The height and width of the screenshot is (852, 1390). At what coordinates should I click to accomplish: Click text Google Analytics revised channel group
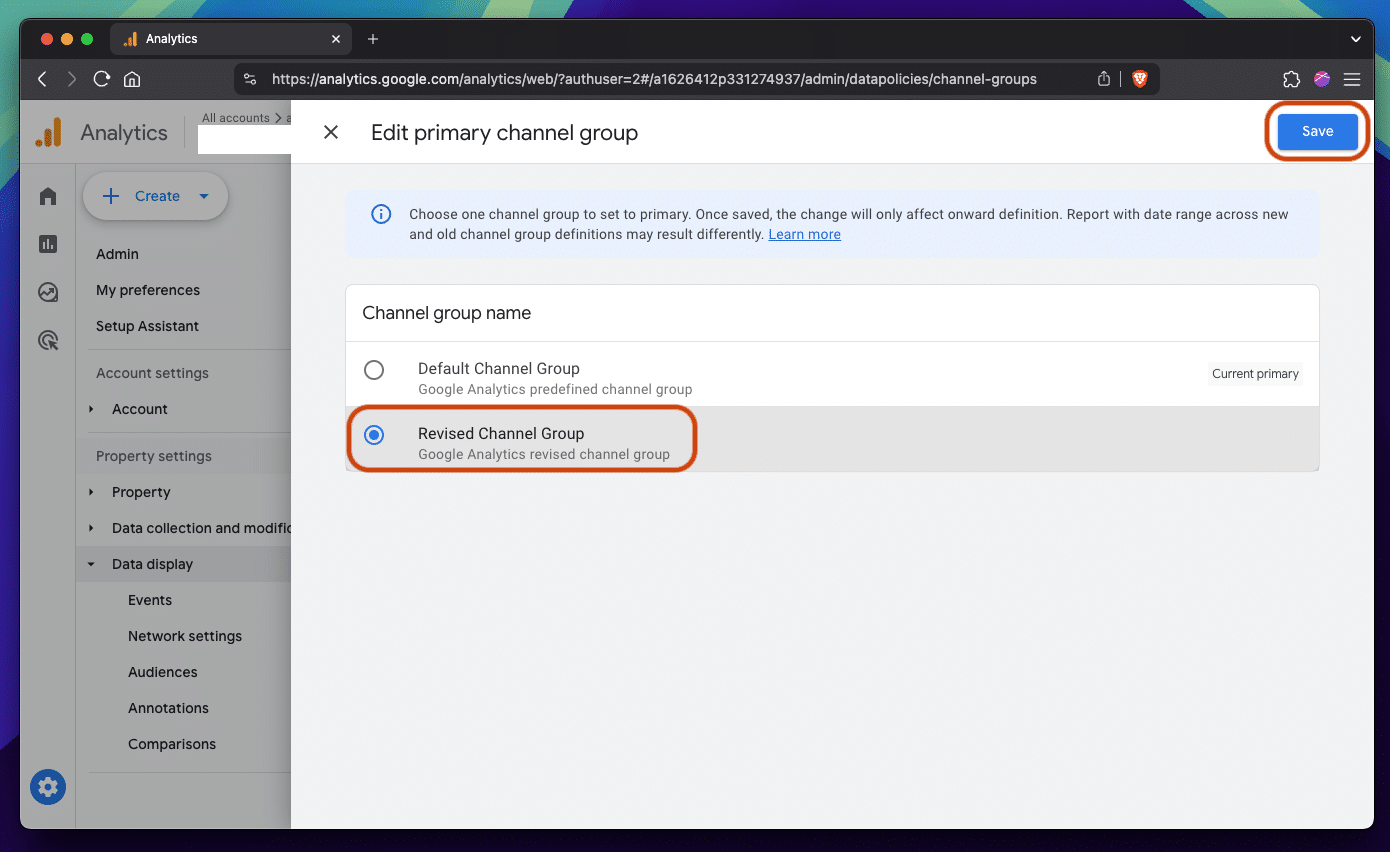pos(544,454)
